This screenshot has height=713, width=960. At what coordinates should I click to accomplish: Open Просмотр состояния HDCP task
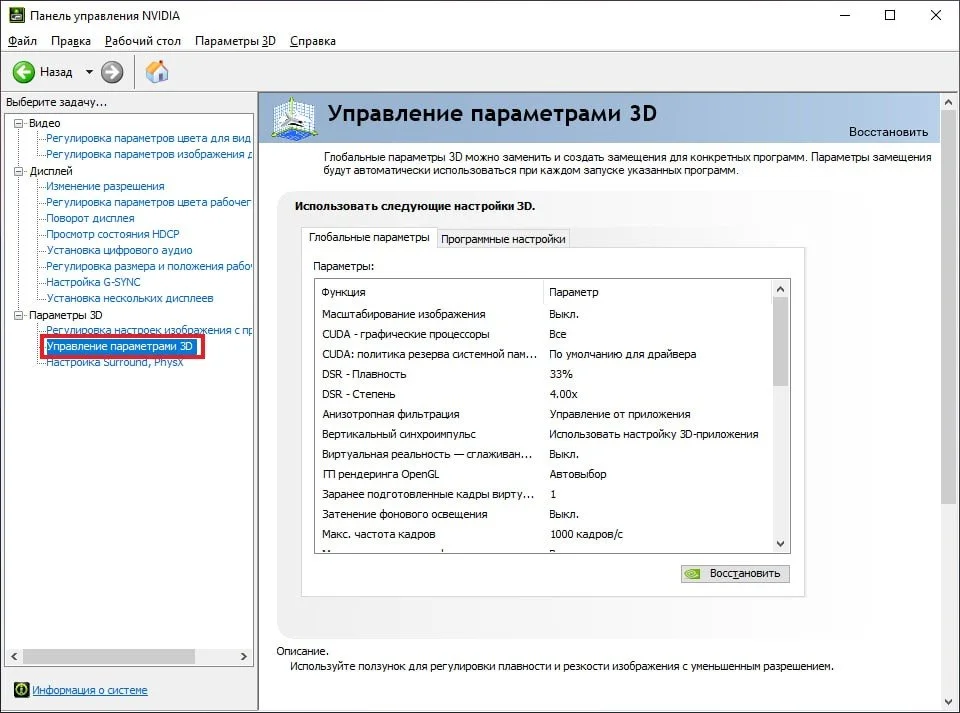[113, 234]
